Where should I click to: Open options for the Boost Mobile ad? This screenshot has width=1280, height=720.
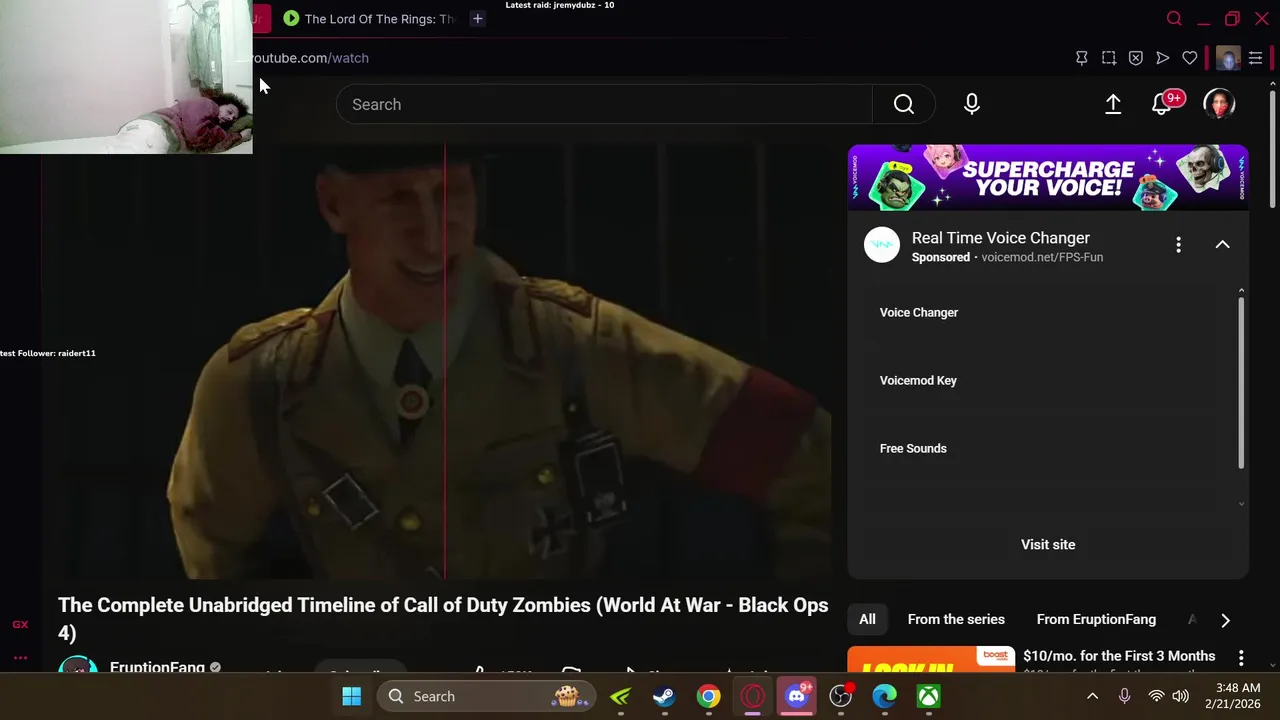point(1241,658)
